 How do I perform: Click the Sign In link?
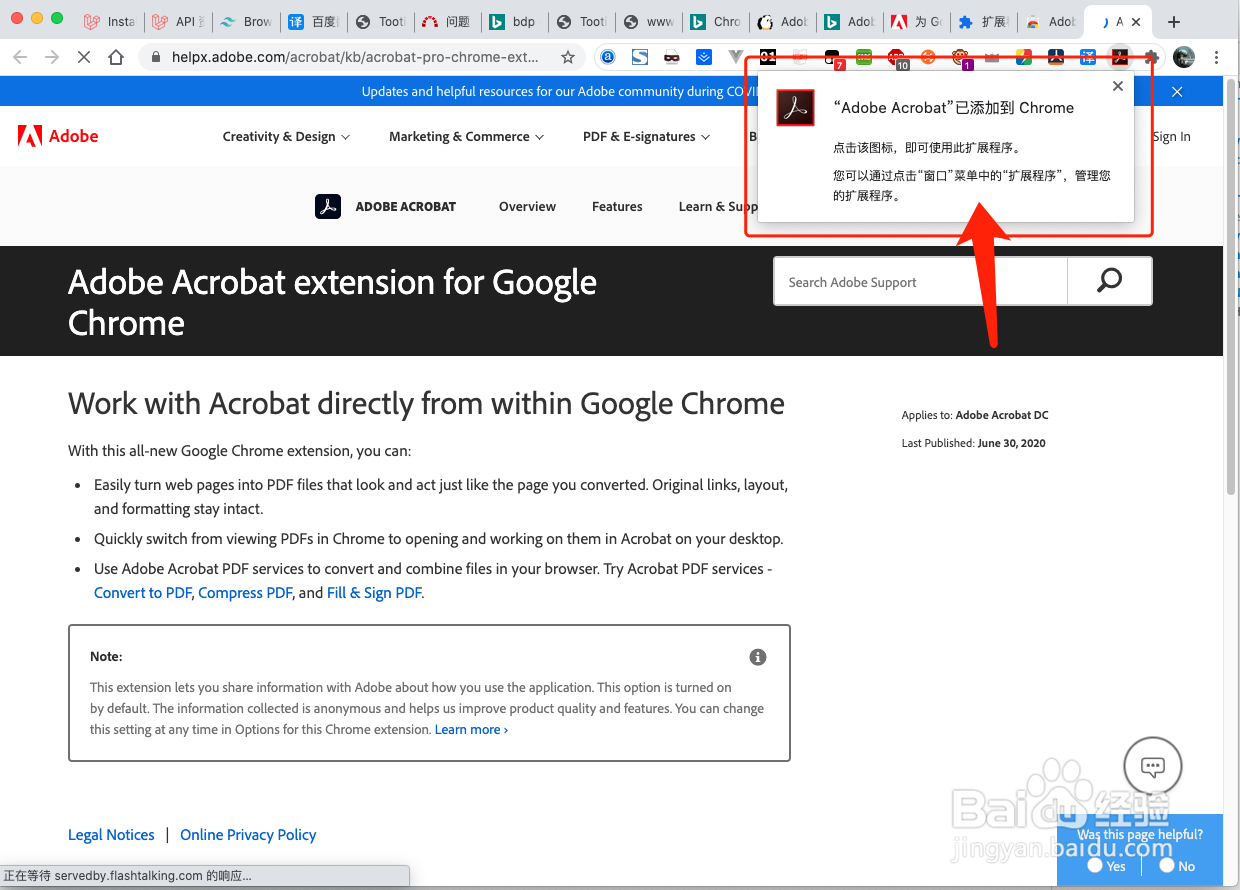click(x=1171, y=137)
